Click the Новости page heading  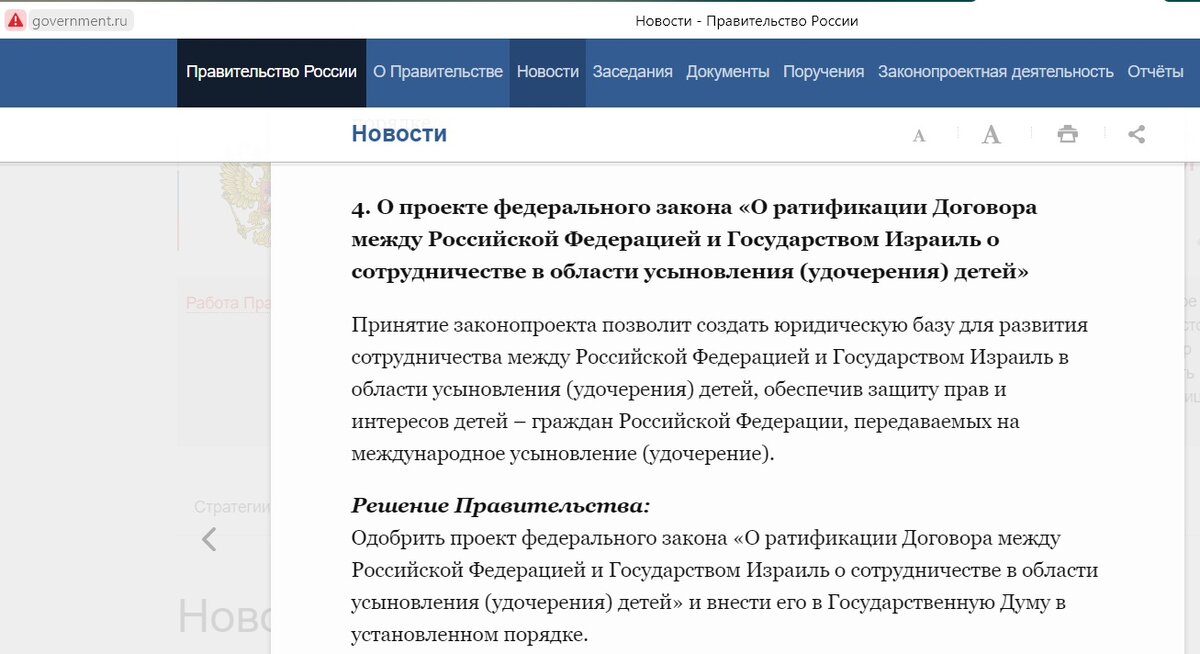coord(399,133)
